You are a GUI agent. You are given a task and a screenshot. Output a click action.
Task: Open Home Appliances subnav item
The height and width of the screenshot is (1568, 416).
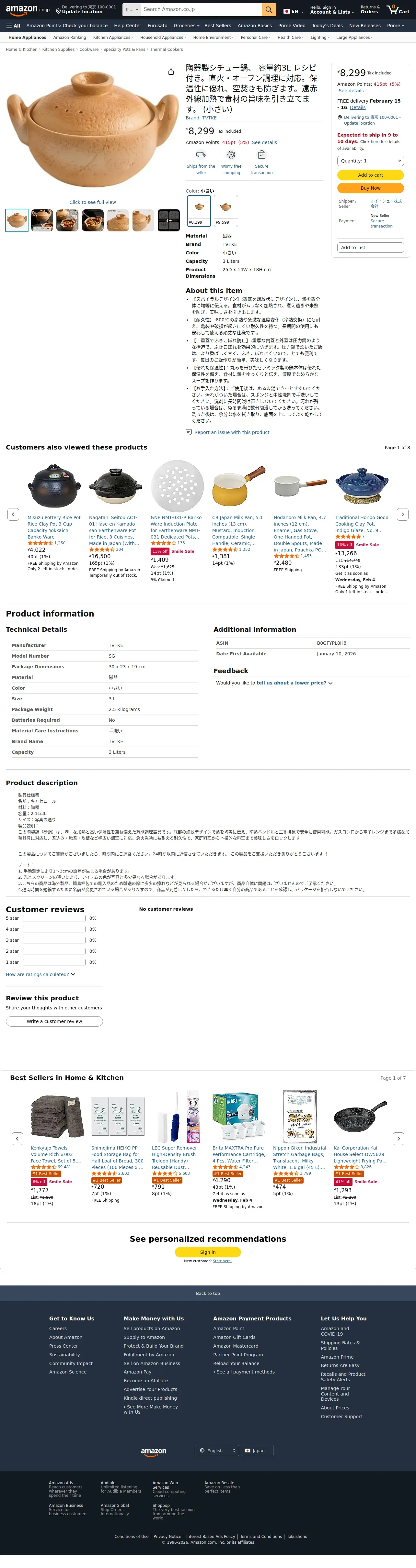coord(28,37)
